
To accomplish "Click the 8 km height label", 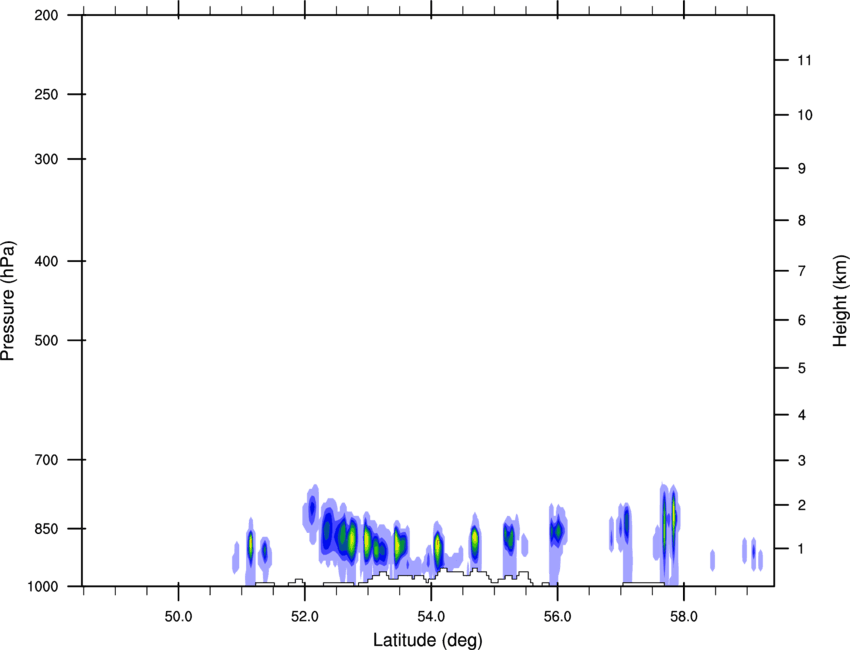I will 801,220.
